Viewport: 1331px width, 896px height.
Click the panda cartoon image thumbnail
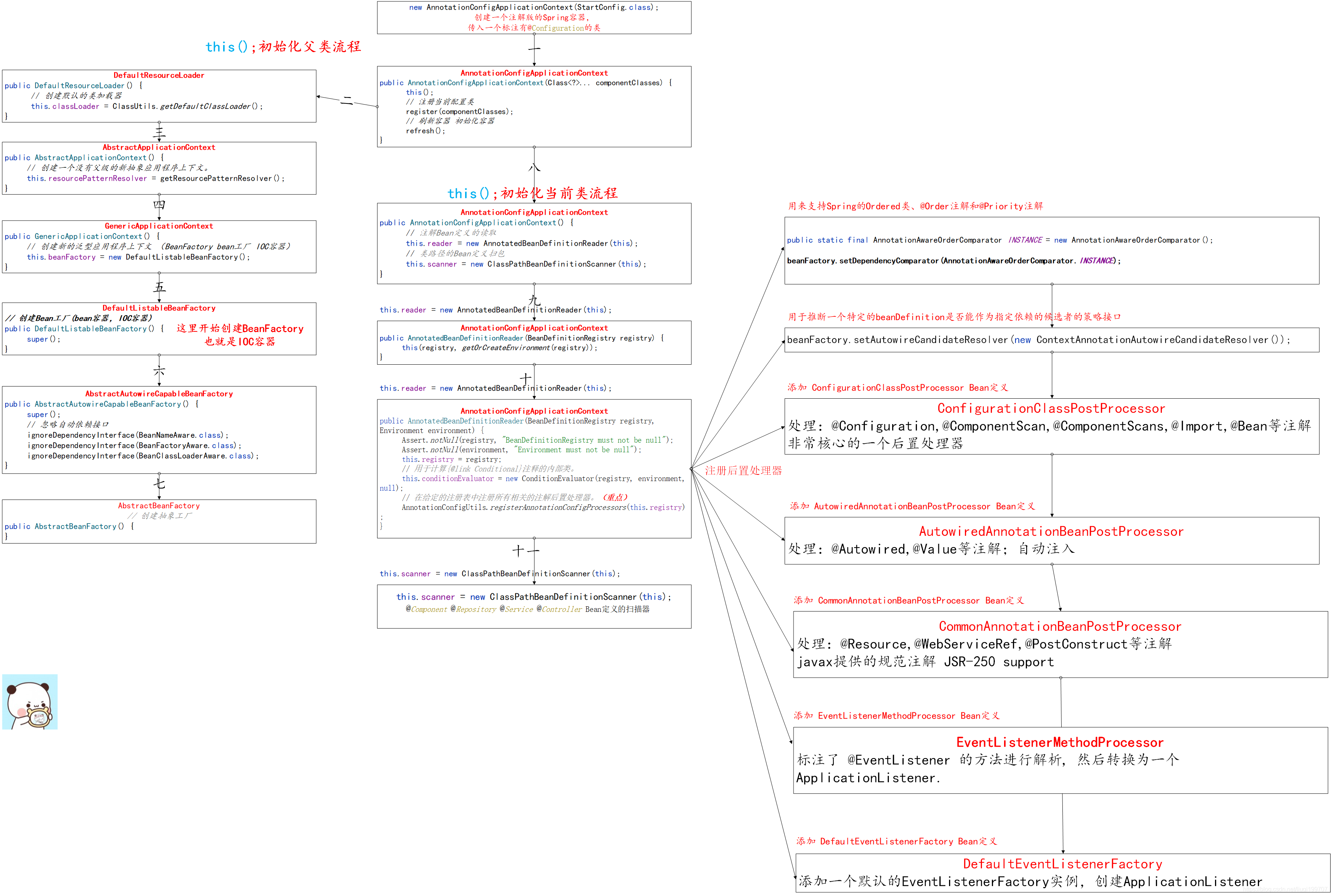coord(30,702)
